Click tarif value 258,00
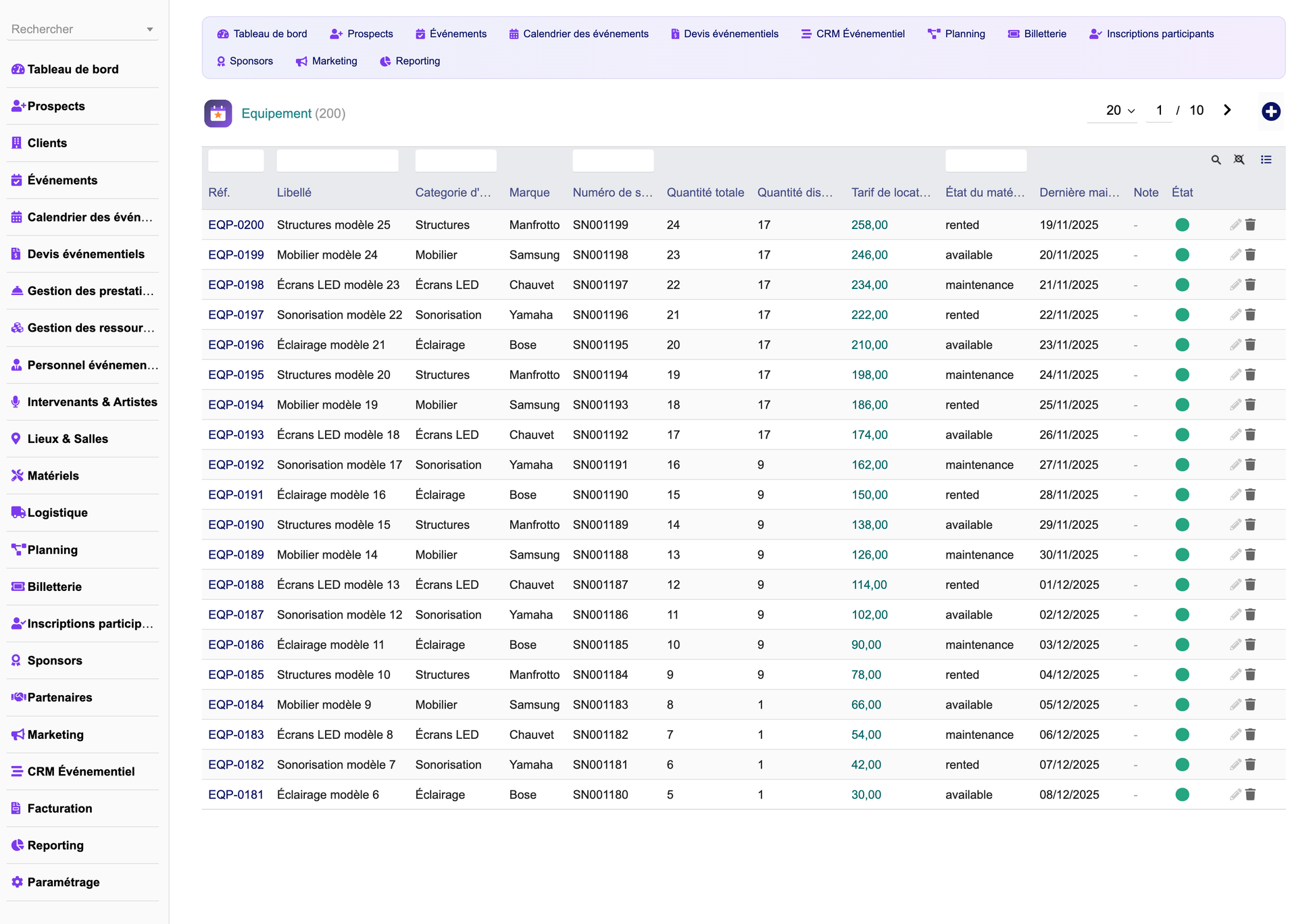 (x=869, y=225)
